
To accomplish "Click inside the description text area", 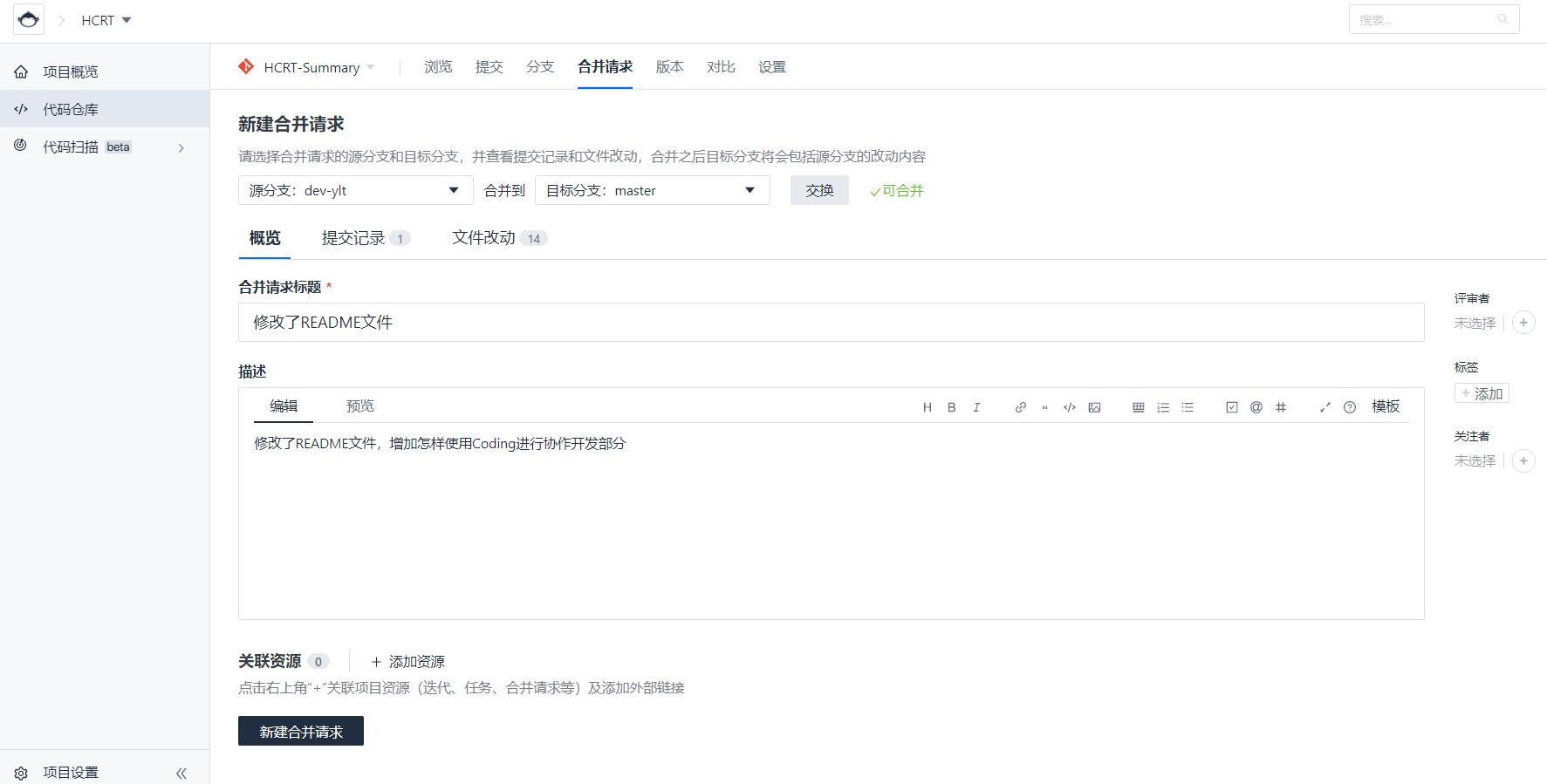I will pyautogui.click(x=831, y=521).
